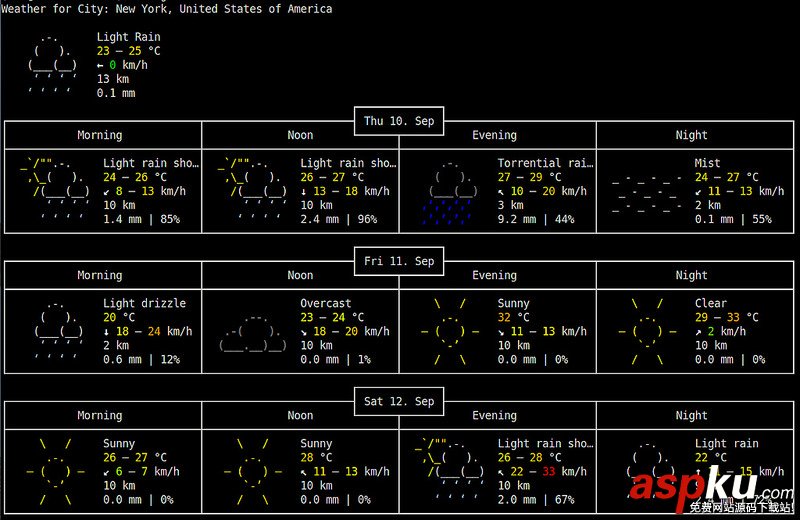Click temperature 29 – 33 °C Fri Night
Image resolution: width=800 pixels, height=520 pixels.
click(727, 317)
